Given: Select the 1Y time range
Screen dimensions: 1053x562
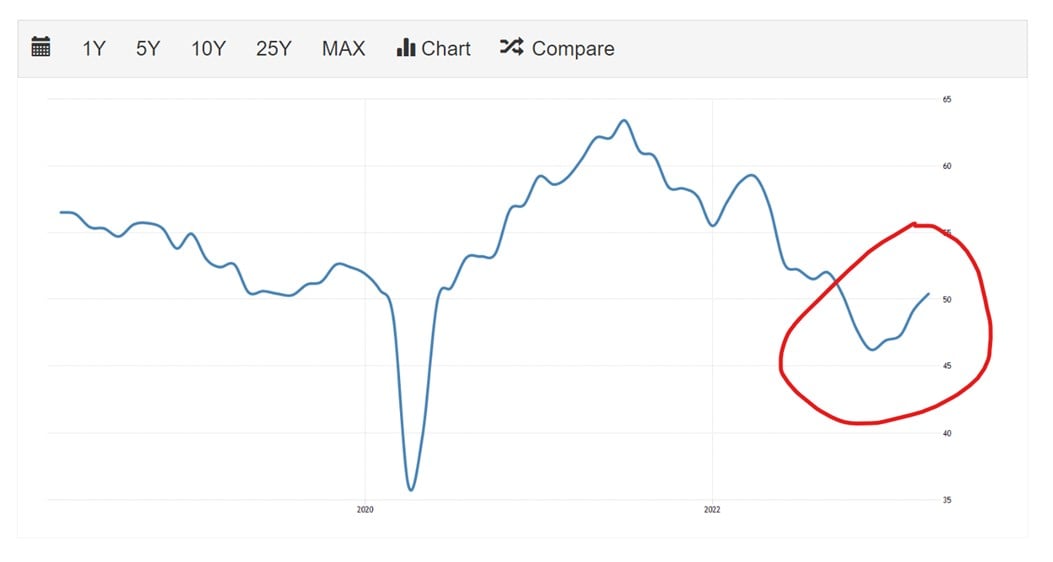Looking at the screenshot, I should (x=93, y=48).
